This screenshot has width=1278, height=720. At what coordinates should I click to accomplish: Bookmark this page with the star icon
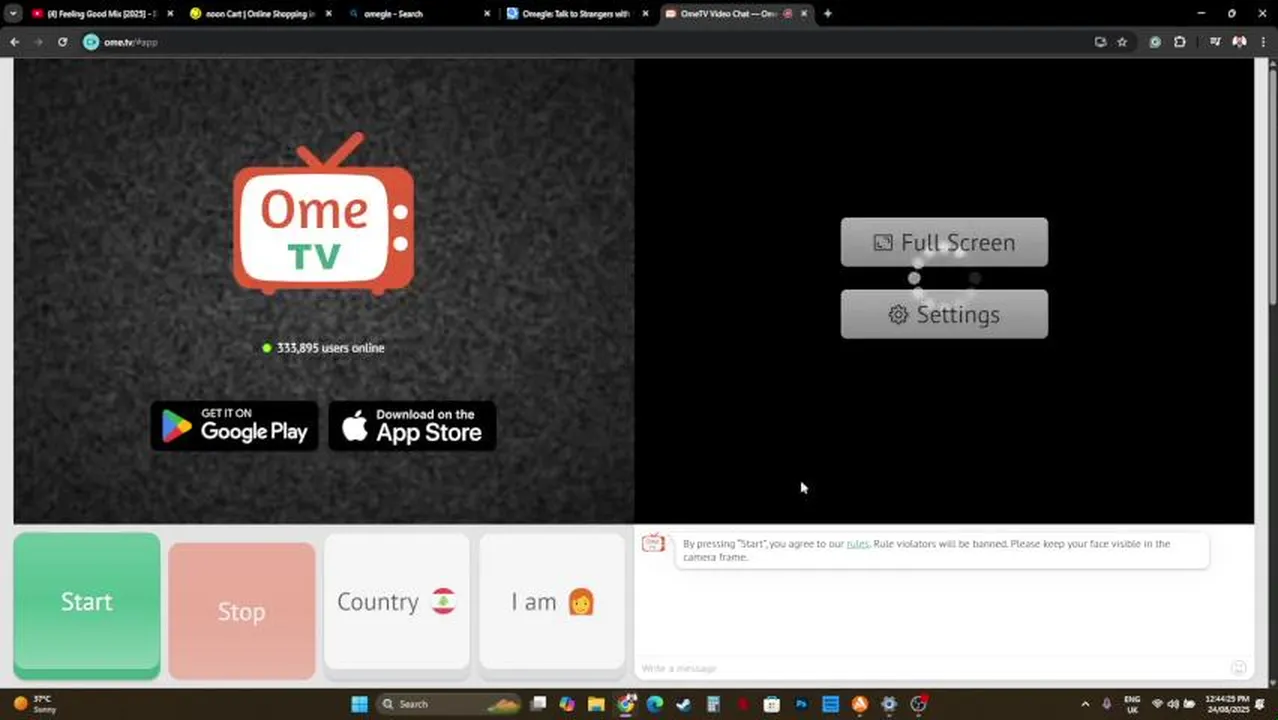(x=1122, y=42)
